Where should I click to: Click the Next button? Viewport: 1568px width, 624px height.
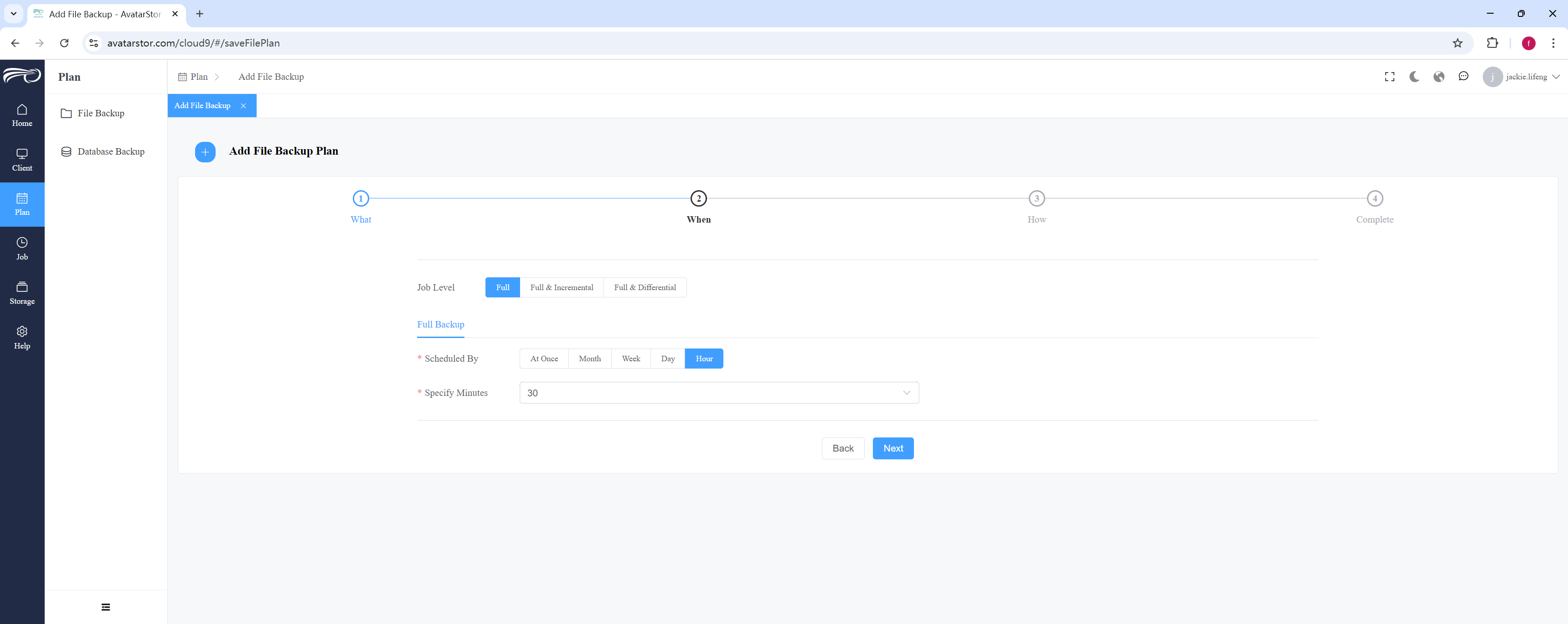[893, 448]
